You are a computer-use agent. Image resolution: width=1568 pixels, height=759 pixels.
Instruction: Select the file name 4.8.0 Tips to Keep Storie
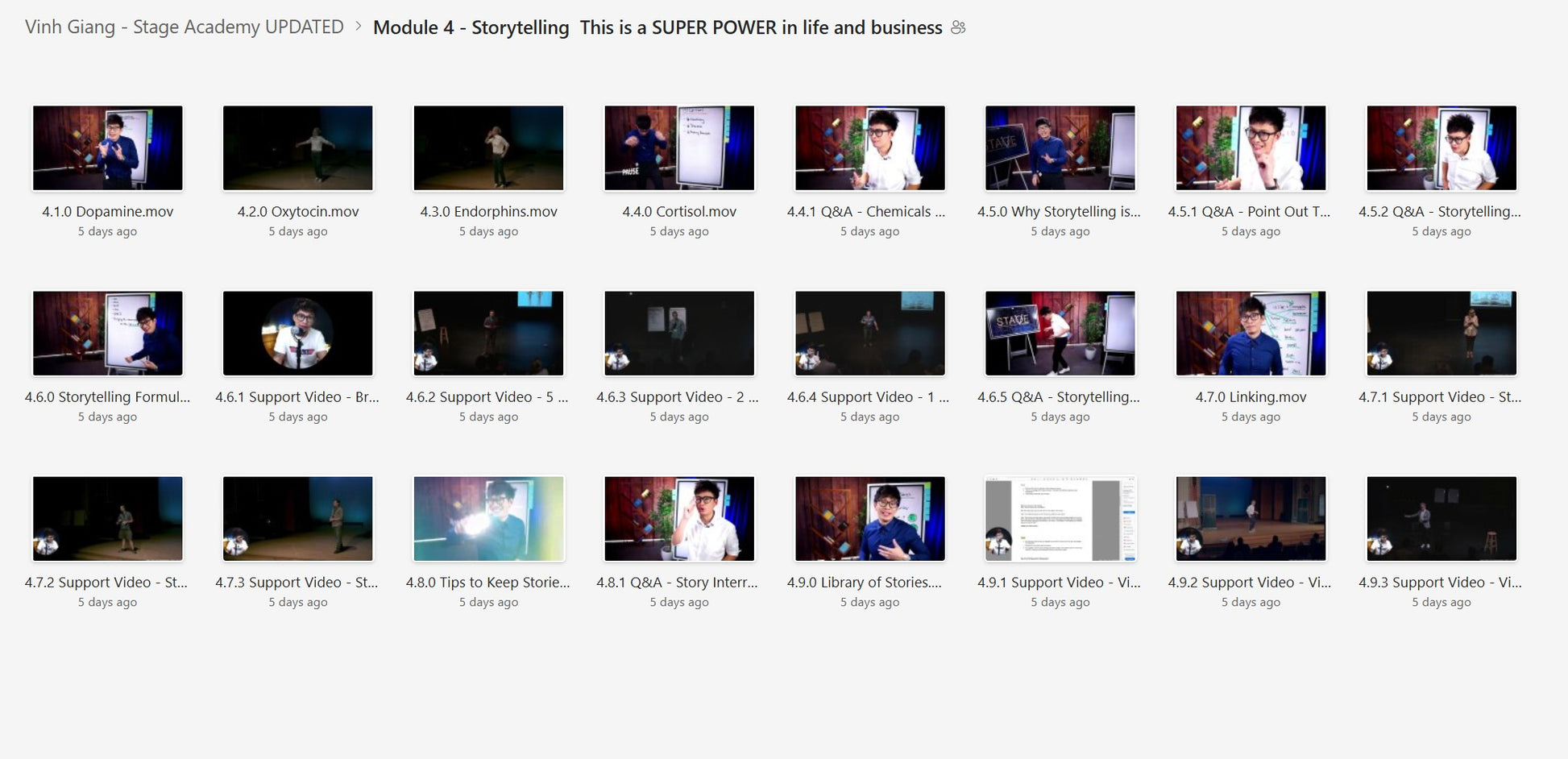coord(488,583)
